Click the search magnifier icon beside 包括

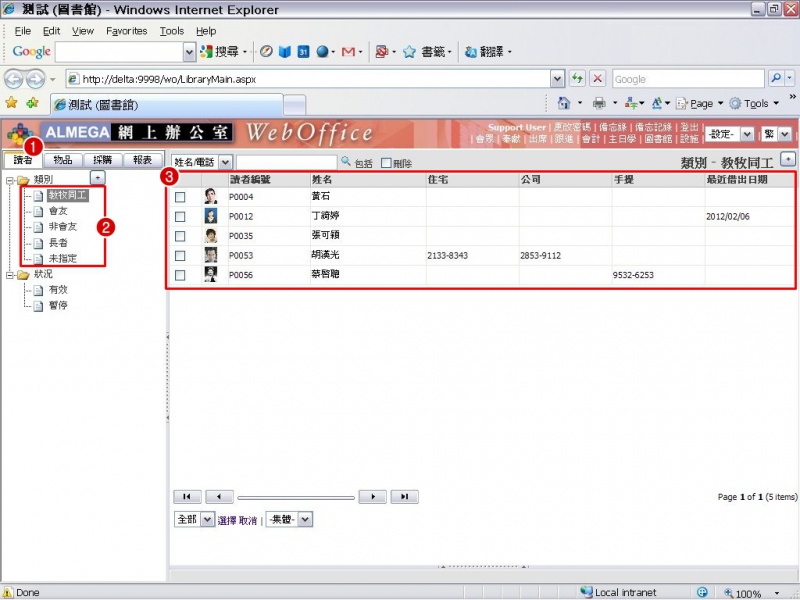click(x=346, y=161)
